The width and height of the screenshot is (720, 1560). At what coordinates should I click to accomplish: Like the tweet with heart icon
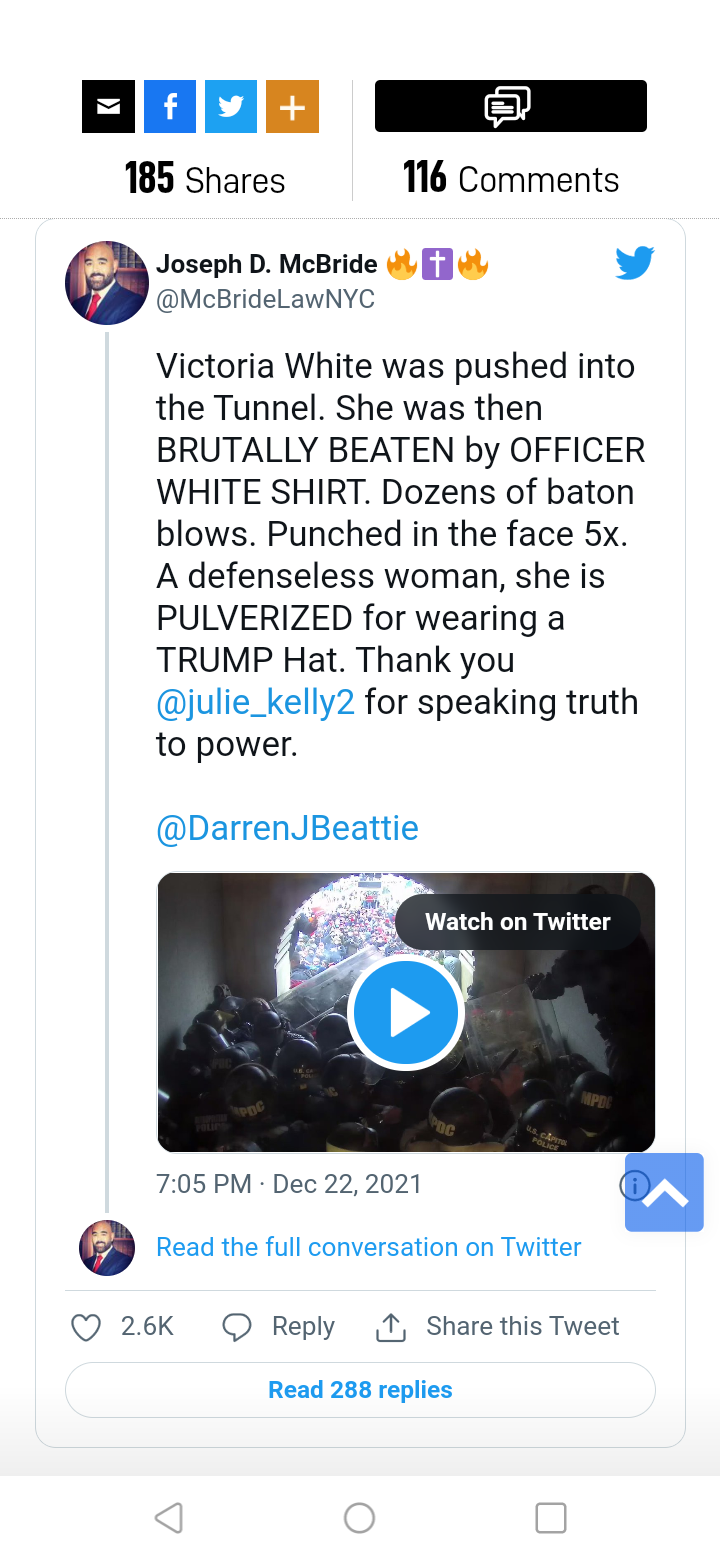coord(87,1327)
